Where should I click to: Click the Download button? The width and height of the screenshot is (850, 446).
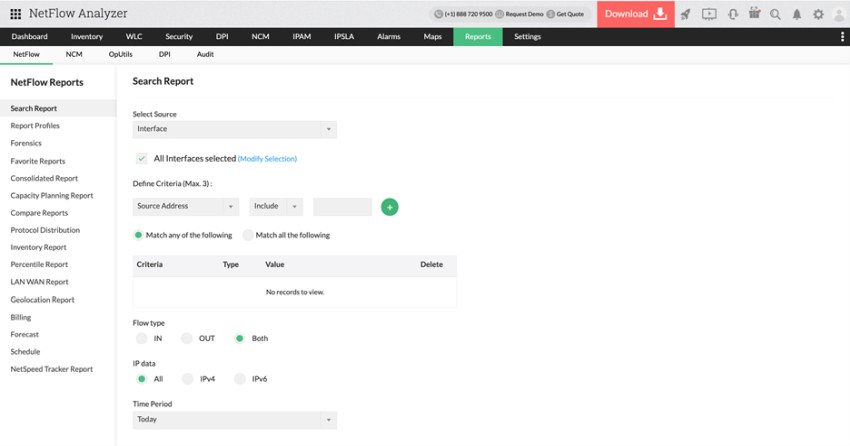click(636, 14)
